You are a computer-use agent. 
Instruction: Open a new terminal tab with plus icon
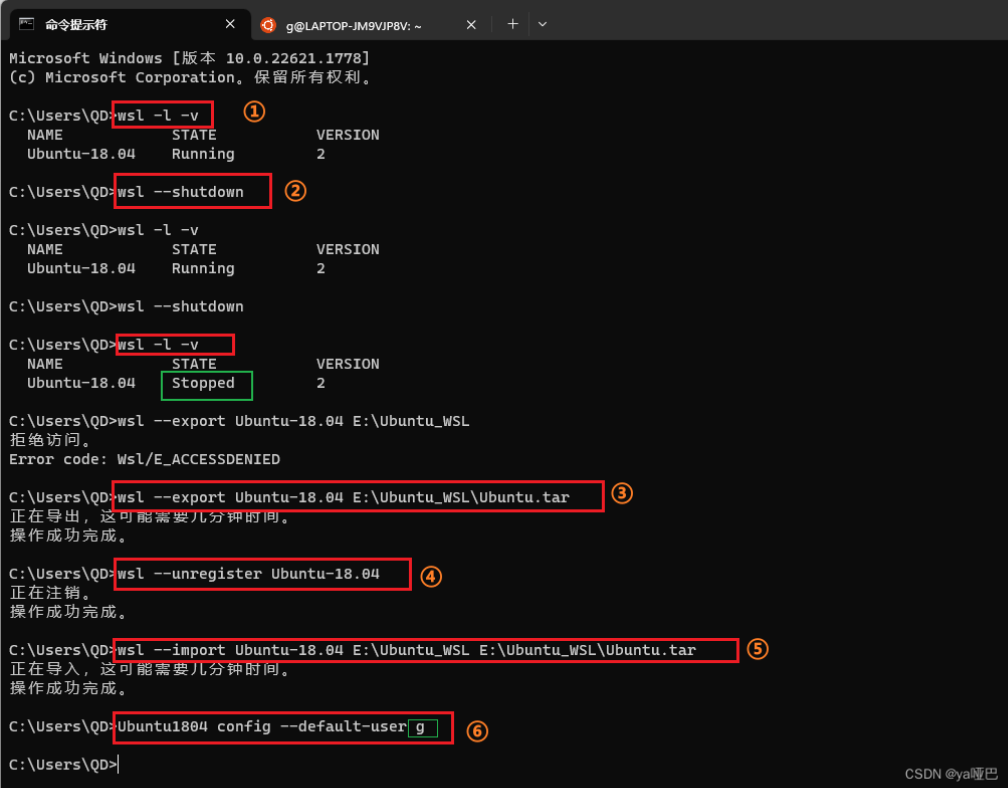[x=512, y=23]
